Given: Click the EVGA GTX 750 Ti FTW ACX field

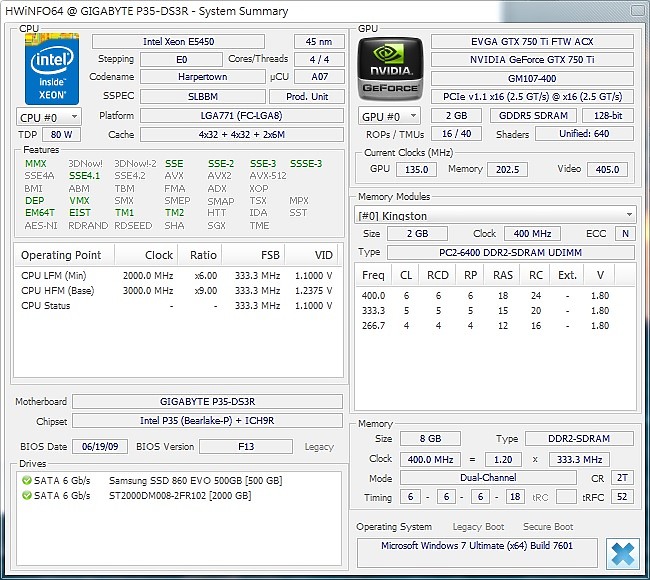Looking at the screenshot, I should click(532, 41).
